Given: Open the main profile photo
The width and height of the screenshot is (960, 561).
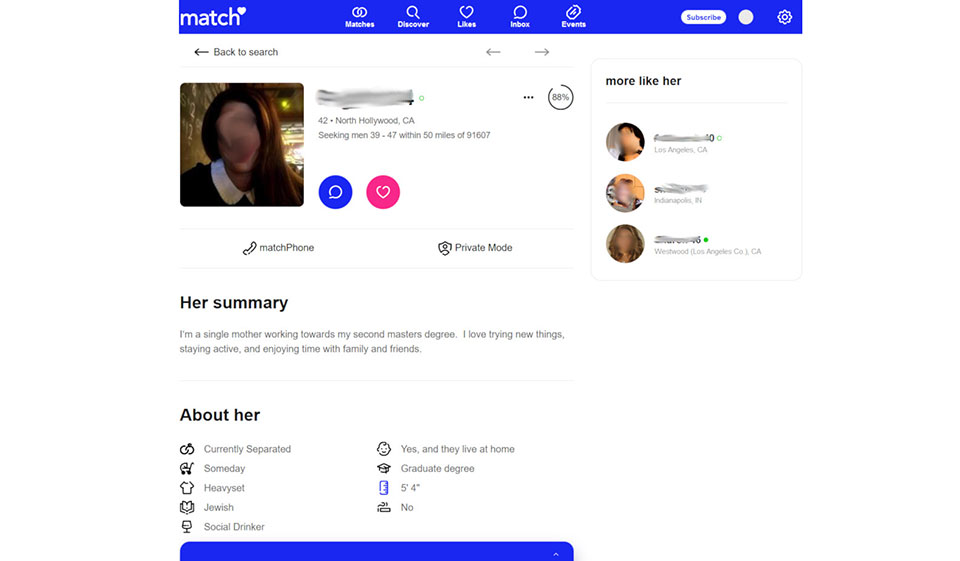Looking at the screenshot, I should point(241,144).
